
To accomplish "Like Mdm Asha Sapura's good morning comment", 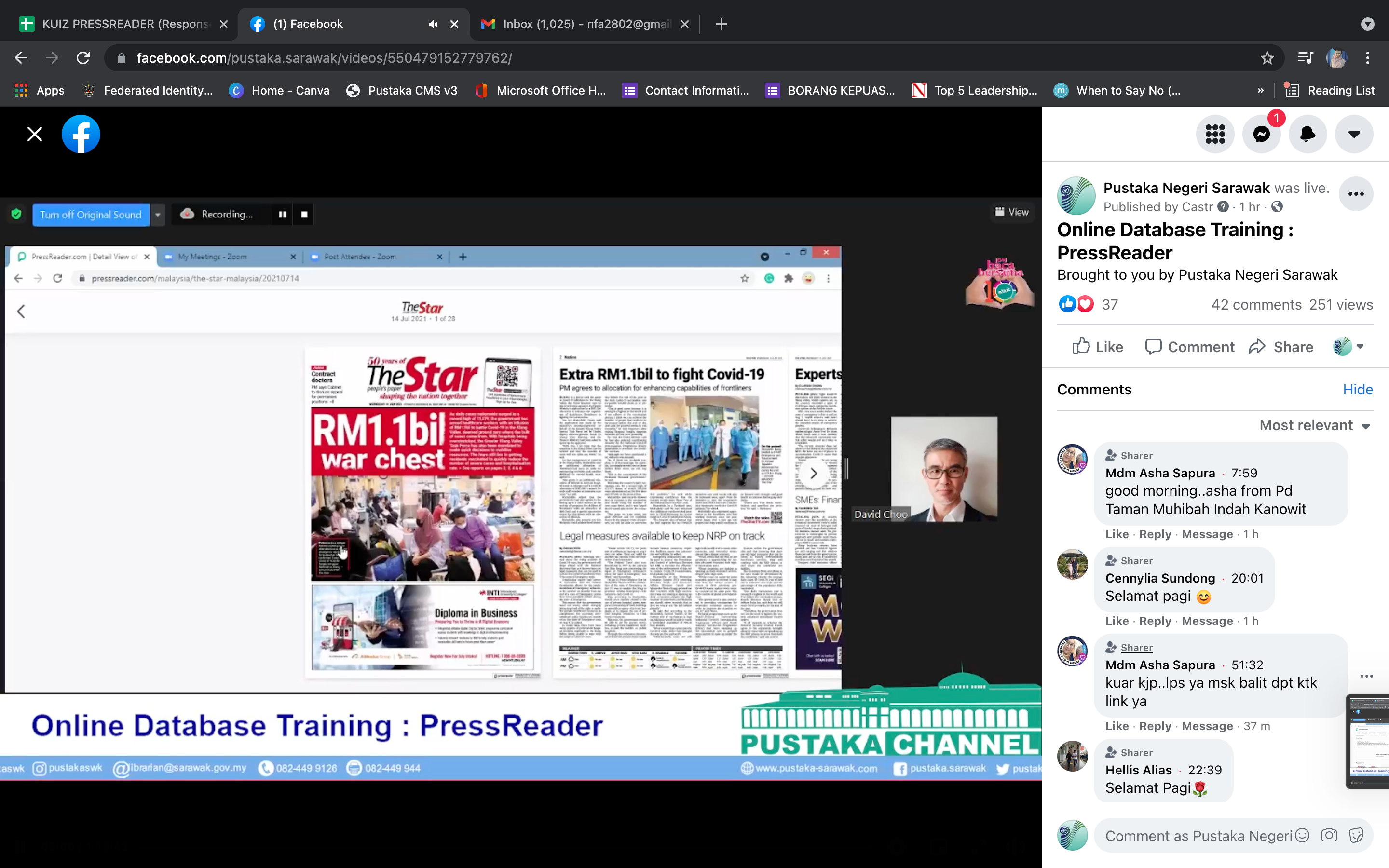I will click(x=1117, y=534).
